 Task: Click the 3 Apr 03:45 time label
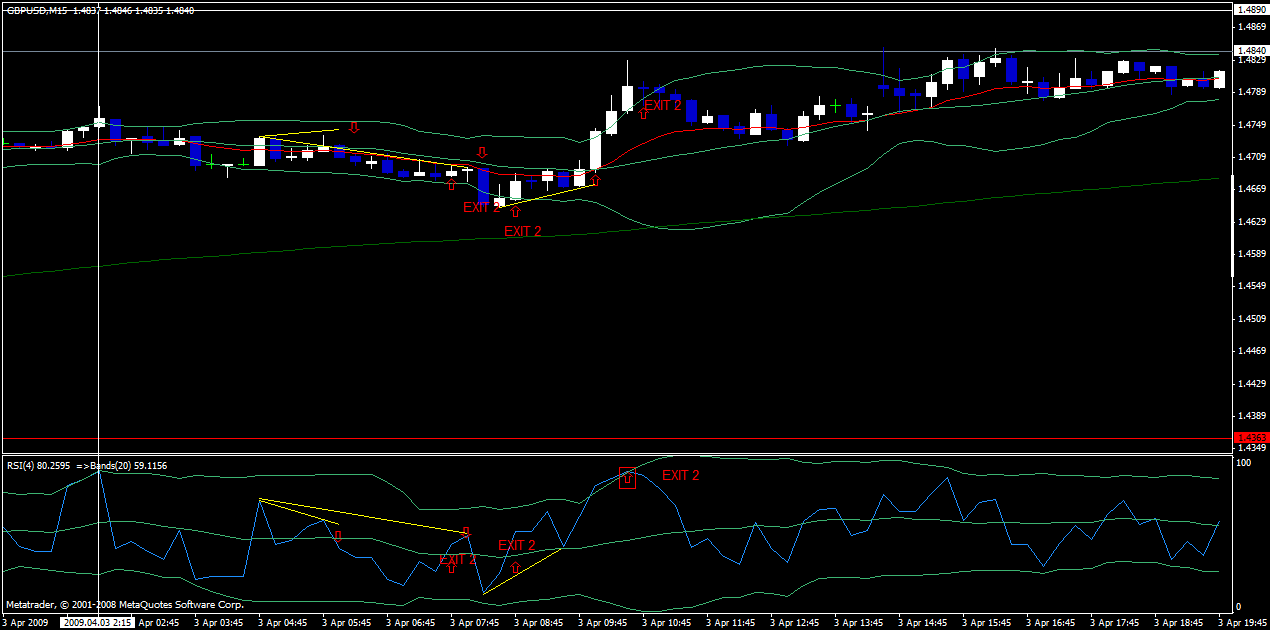pyautogui.click(x=217, y=622)
